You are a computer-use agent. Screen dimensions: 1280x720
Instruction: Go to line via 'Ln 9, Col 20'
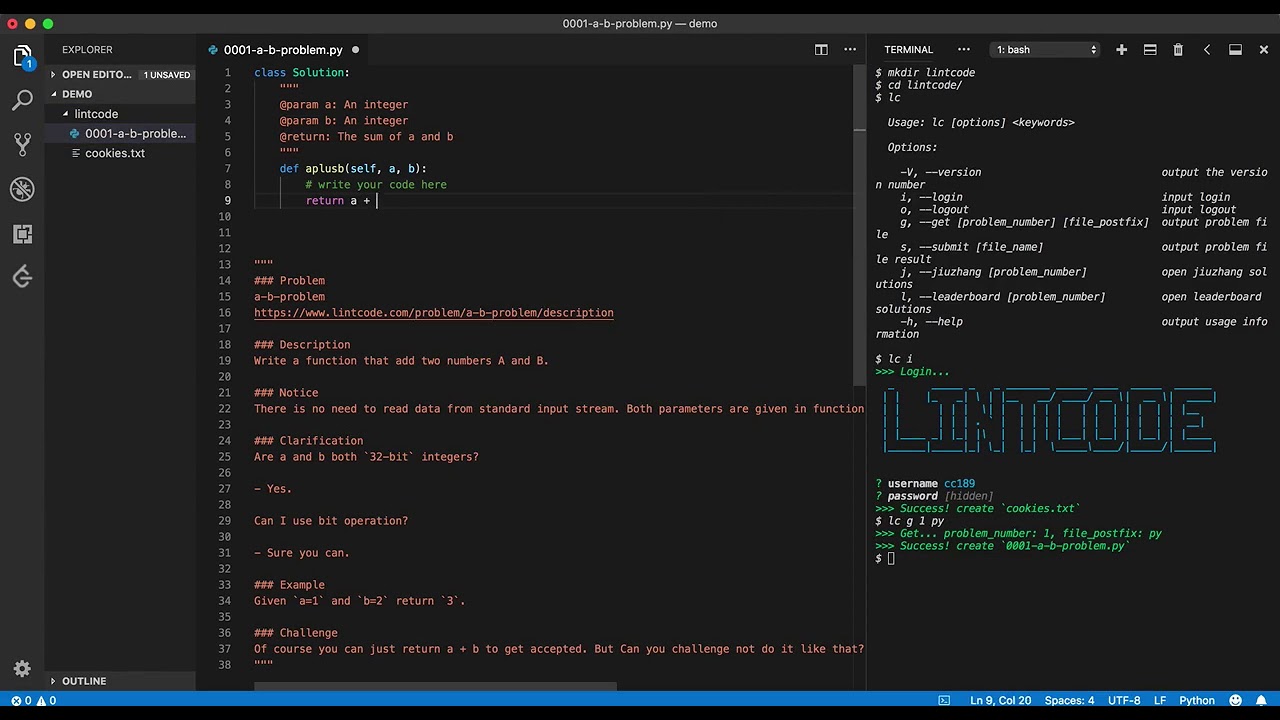tap(1000, 700)
